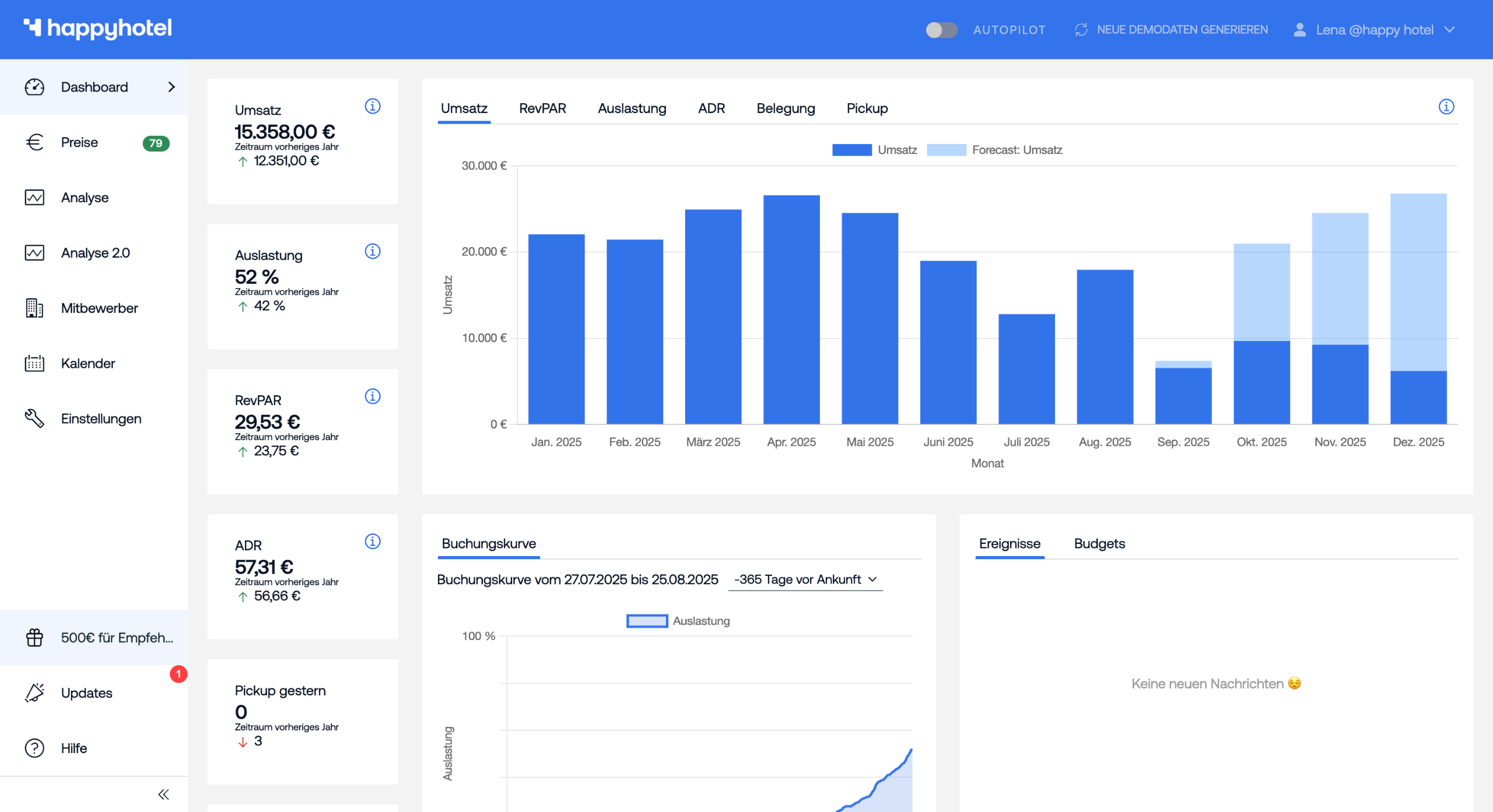Open the Hilfe help link
The image size is (1493, 812).
pos(73,748)
